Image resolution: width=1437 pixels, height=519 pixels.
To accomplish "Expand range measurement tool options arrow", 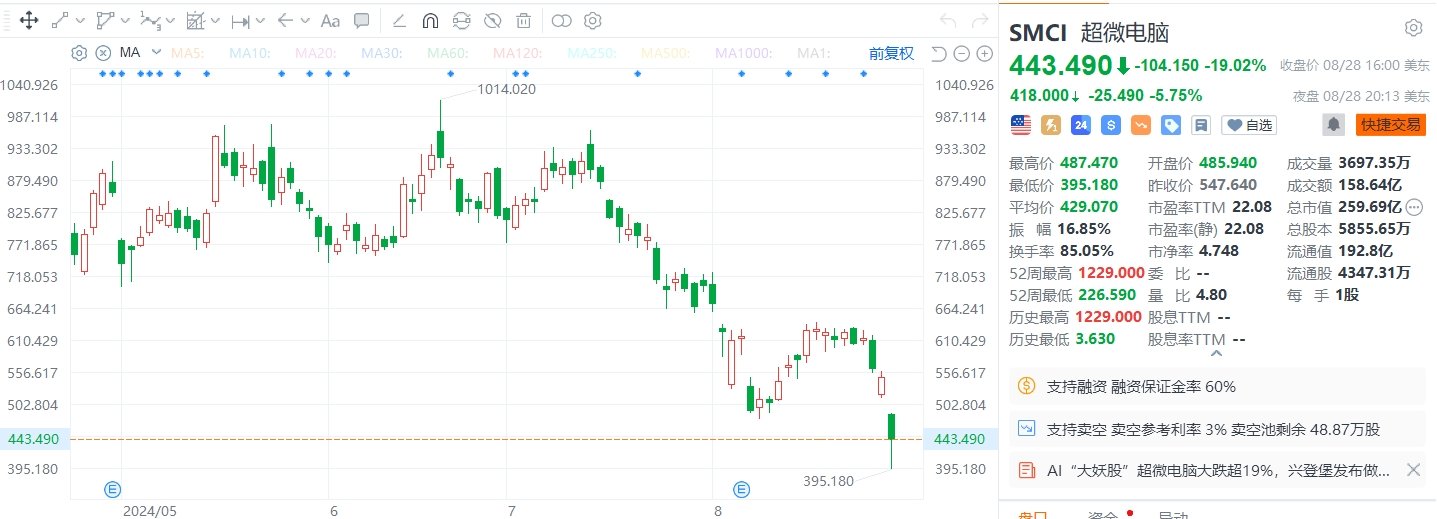I will coord(261,20).
